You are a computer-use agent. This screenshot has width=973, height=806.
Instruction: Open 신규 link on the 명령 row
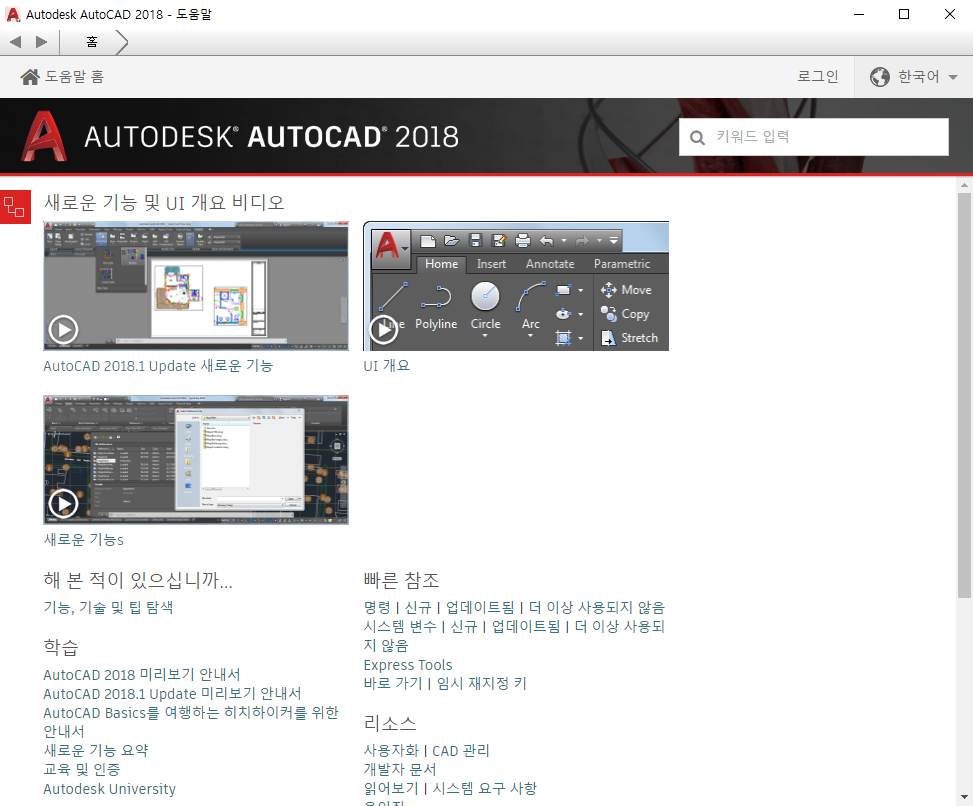418,607
